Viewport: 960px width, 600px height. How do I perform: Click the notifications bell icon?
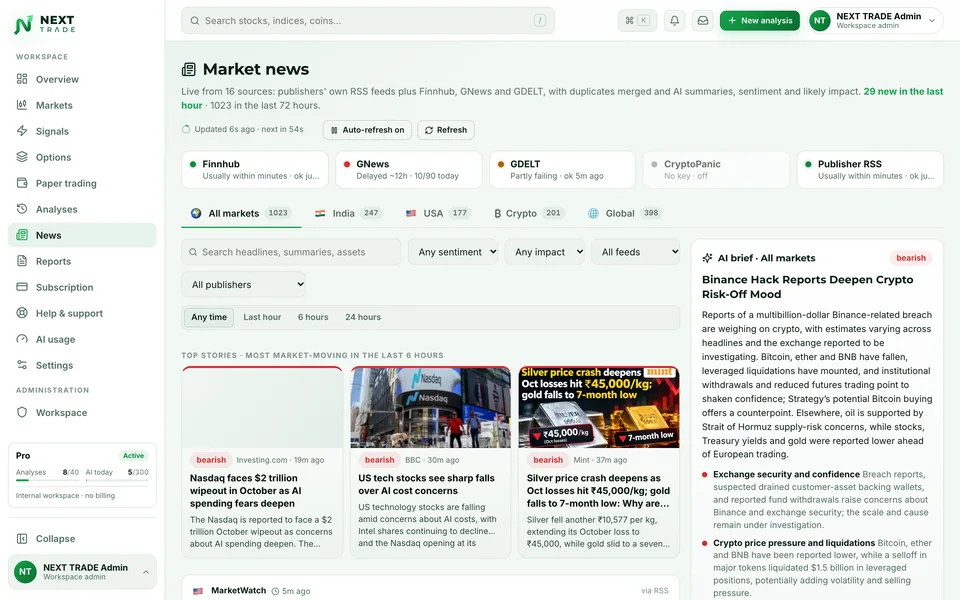pyautogui.click(x=674, y=20)
